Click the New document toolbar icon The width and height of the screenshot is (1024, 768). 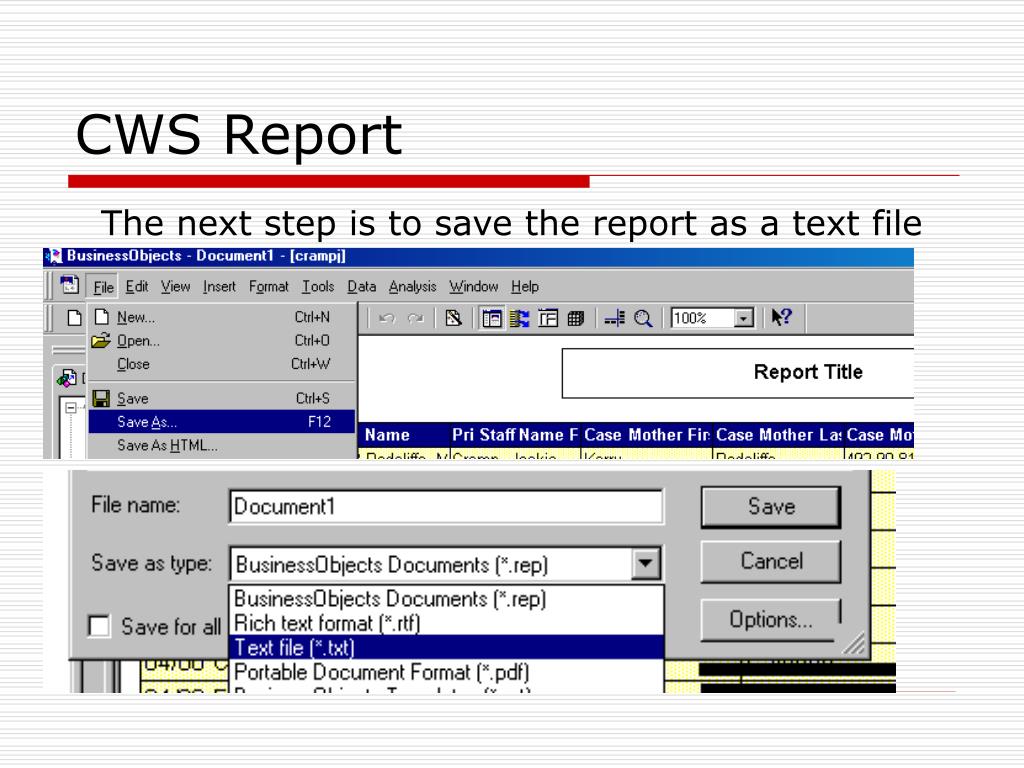[x=74, y=317]
